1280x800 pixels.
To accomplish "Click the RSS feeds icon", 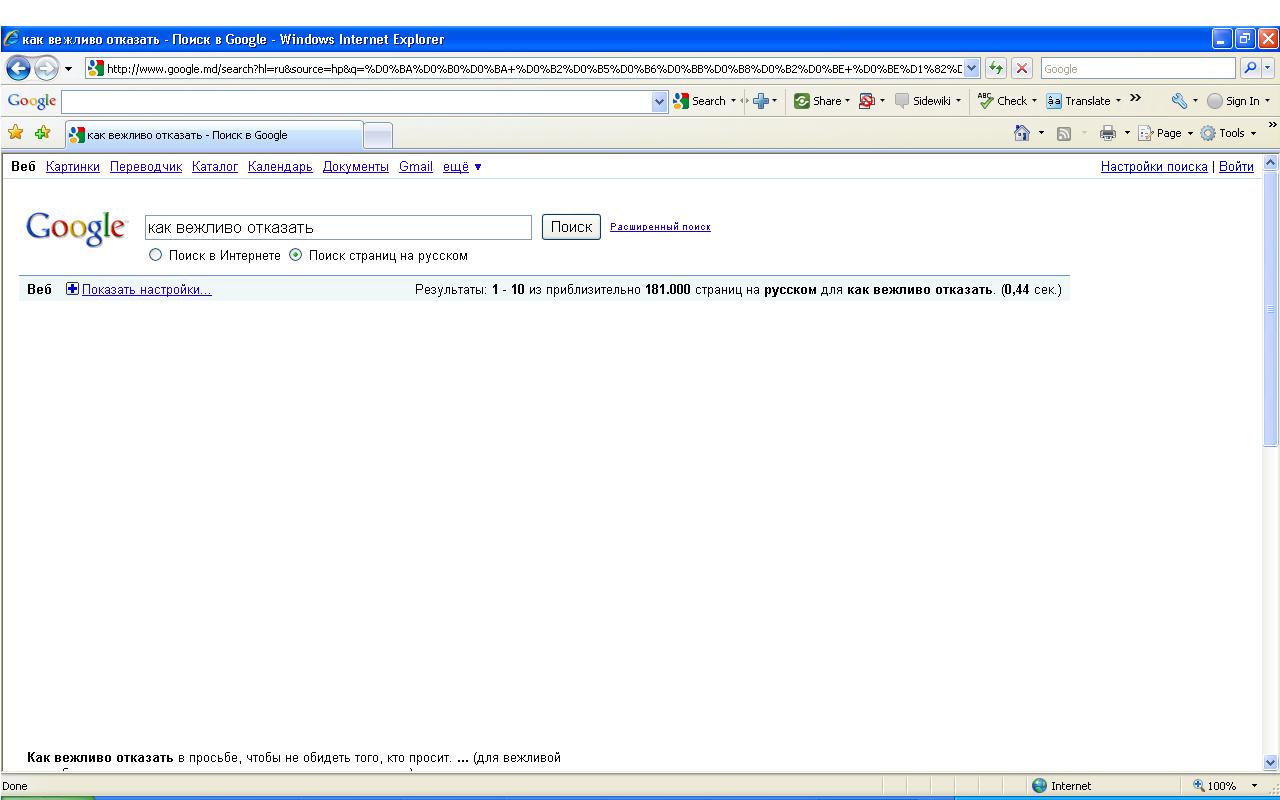I will click(1064, 133).
